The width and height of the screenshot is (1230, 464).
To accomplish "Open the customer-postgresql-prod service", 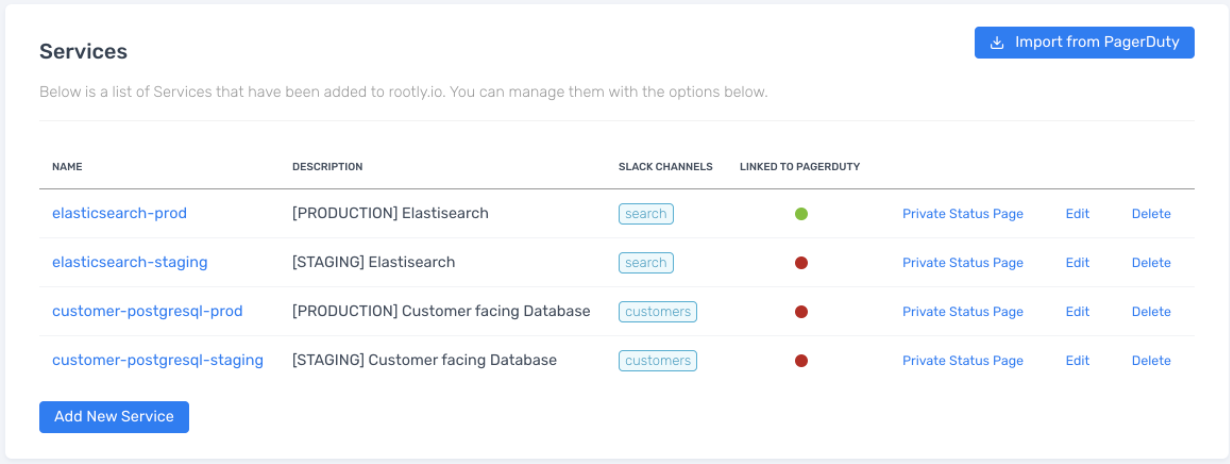I will pyautogui.click(x=147, y=311).
